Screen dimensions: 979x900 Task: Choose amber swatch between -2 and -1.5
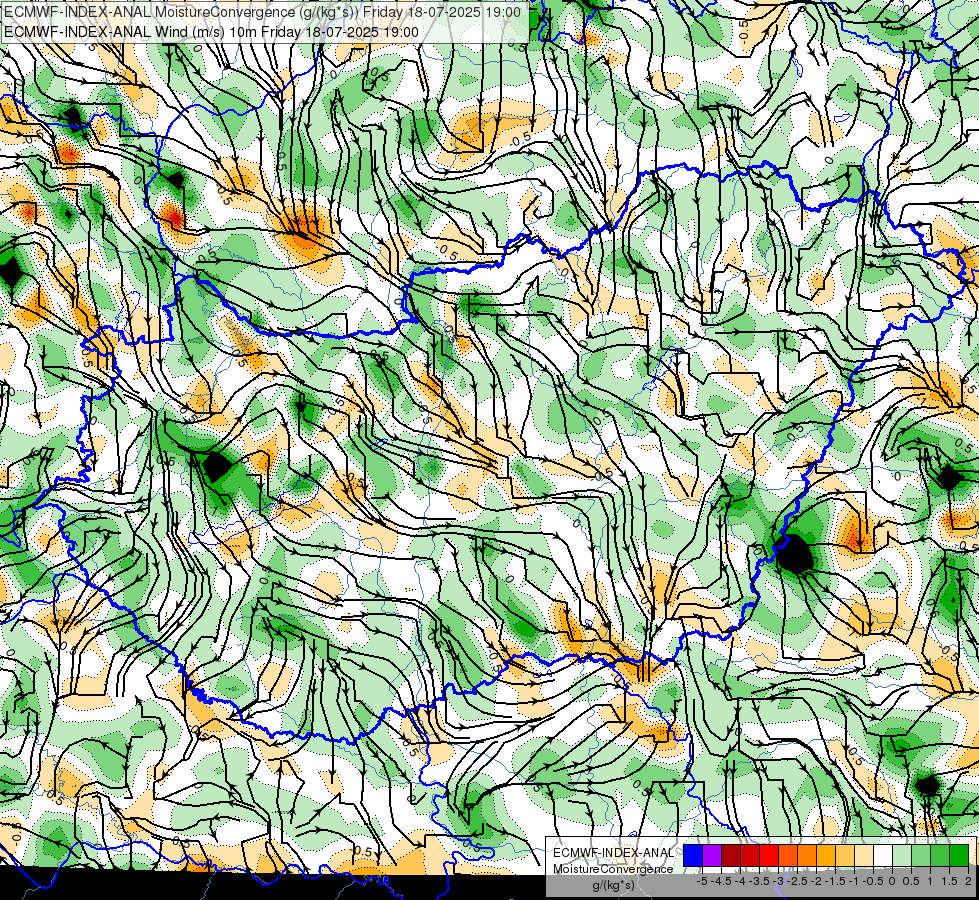[x=826, y=856]
